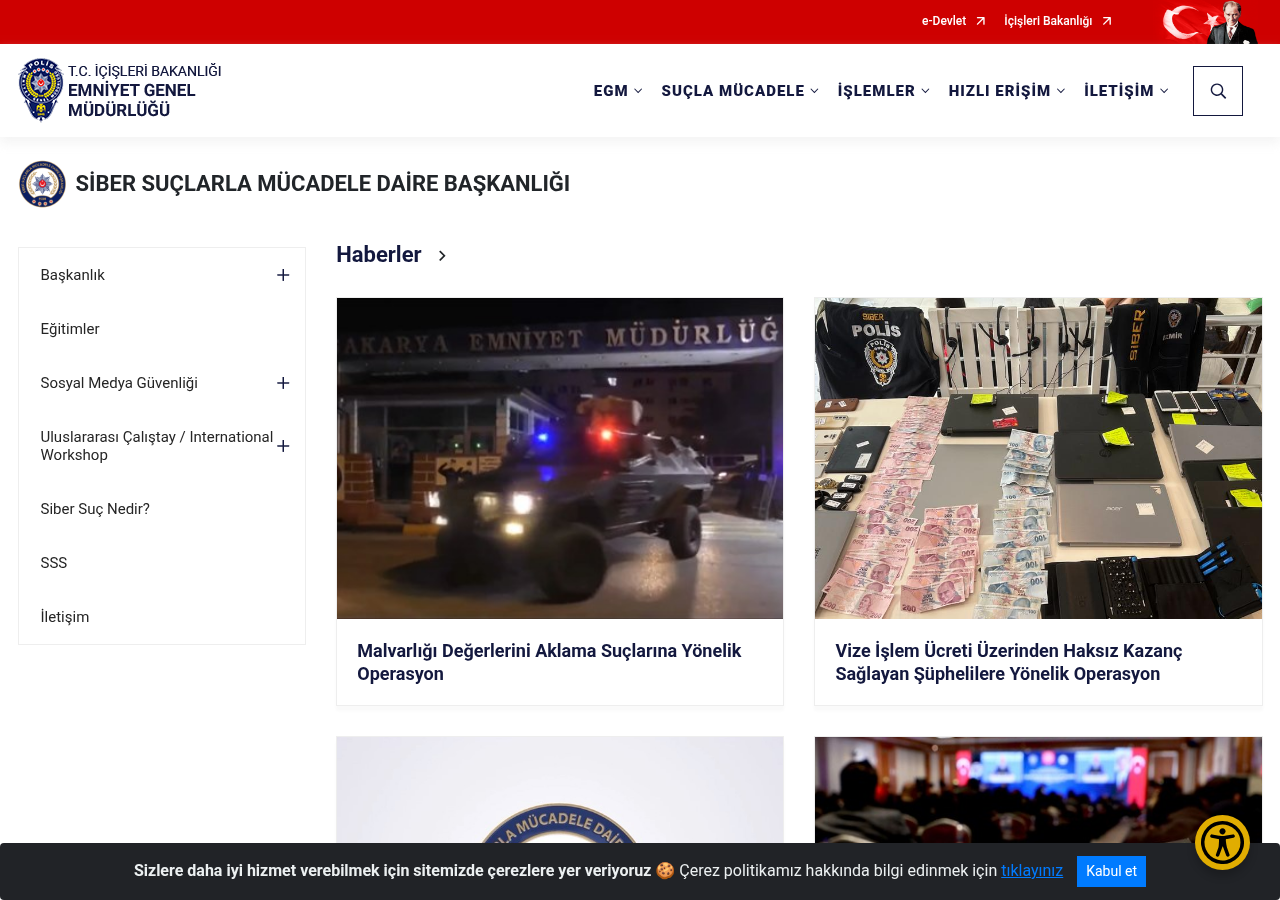Open the HIZLI ERİŞİM dropdown menu
The image size is (1280, 900).
[1007, 91]
